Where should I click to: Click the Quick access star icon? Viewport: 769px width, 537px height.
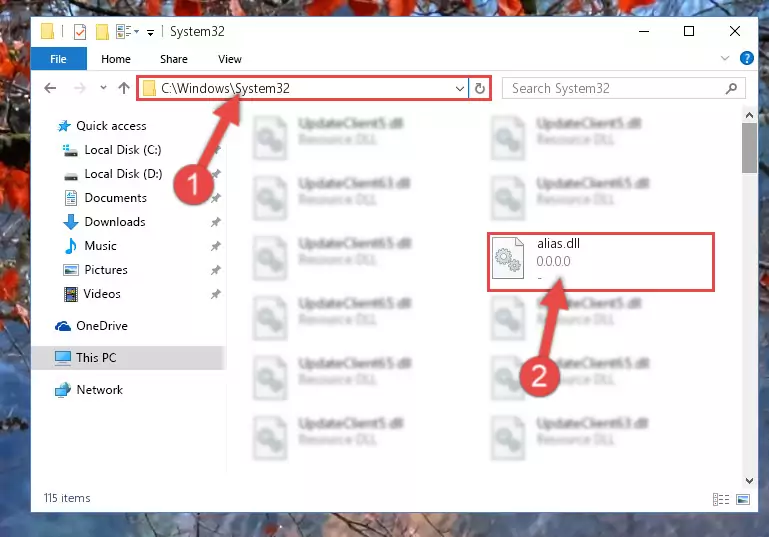click(64, 126)
